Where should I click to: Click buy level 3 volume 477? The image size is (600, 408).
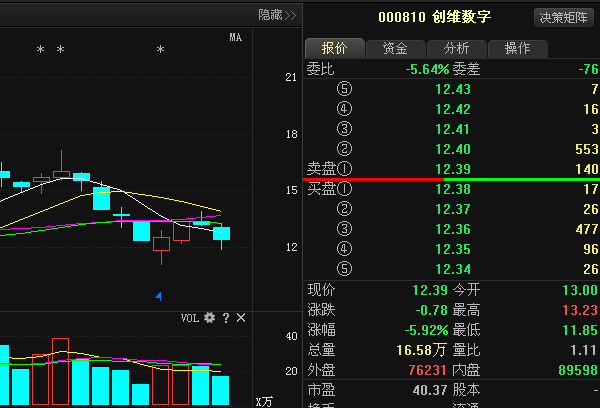(587, 229)
